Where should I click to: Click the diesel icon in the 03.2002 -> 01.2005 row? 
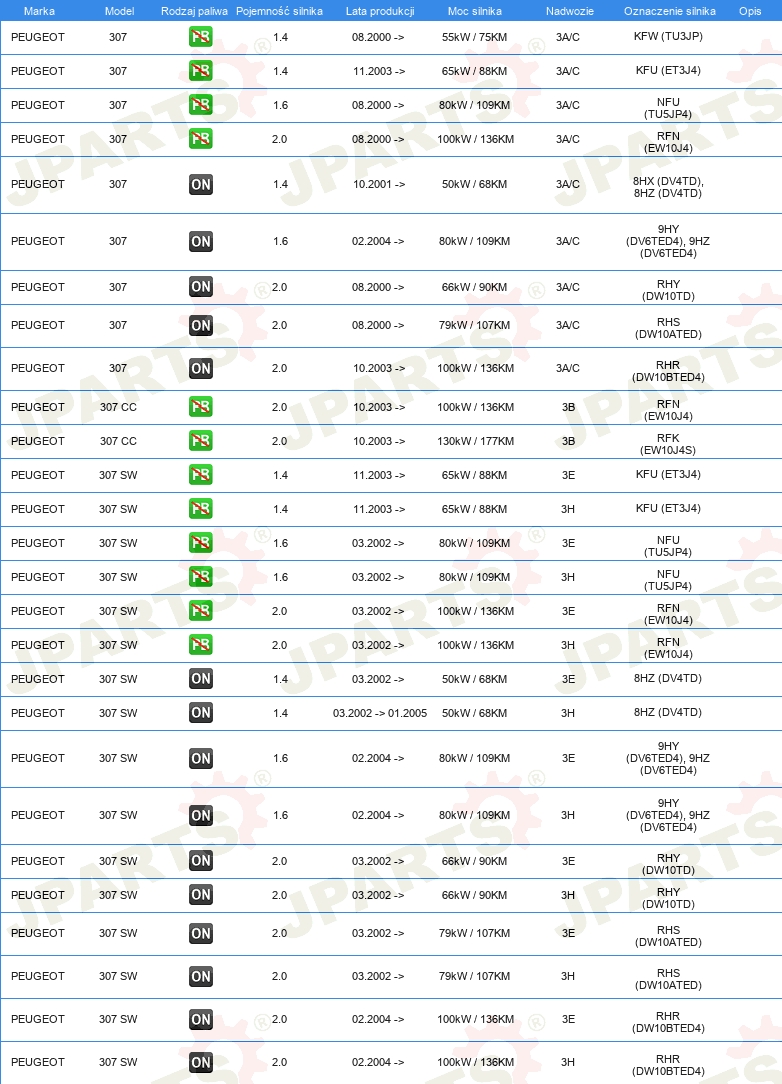pyautogui.click(x=201, y=712)
